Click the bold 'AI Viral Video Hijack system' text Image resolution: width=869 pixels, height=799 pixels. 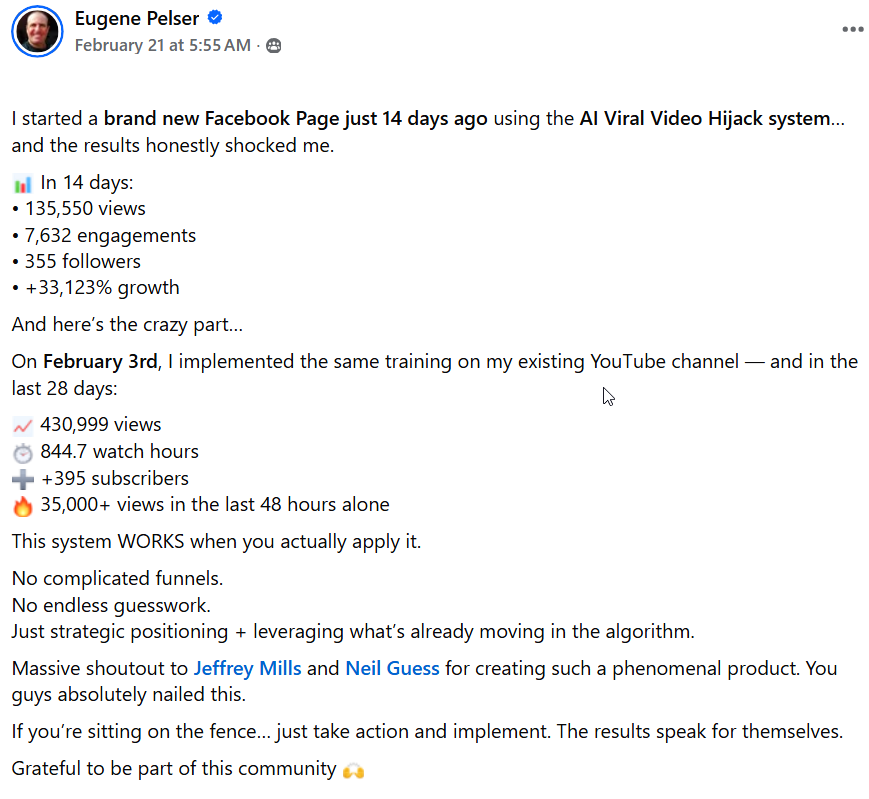point(711,117)
